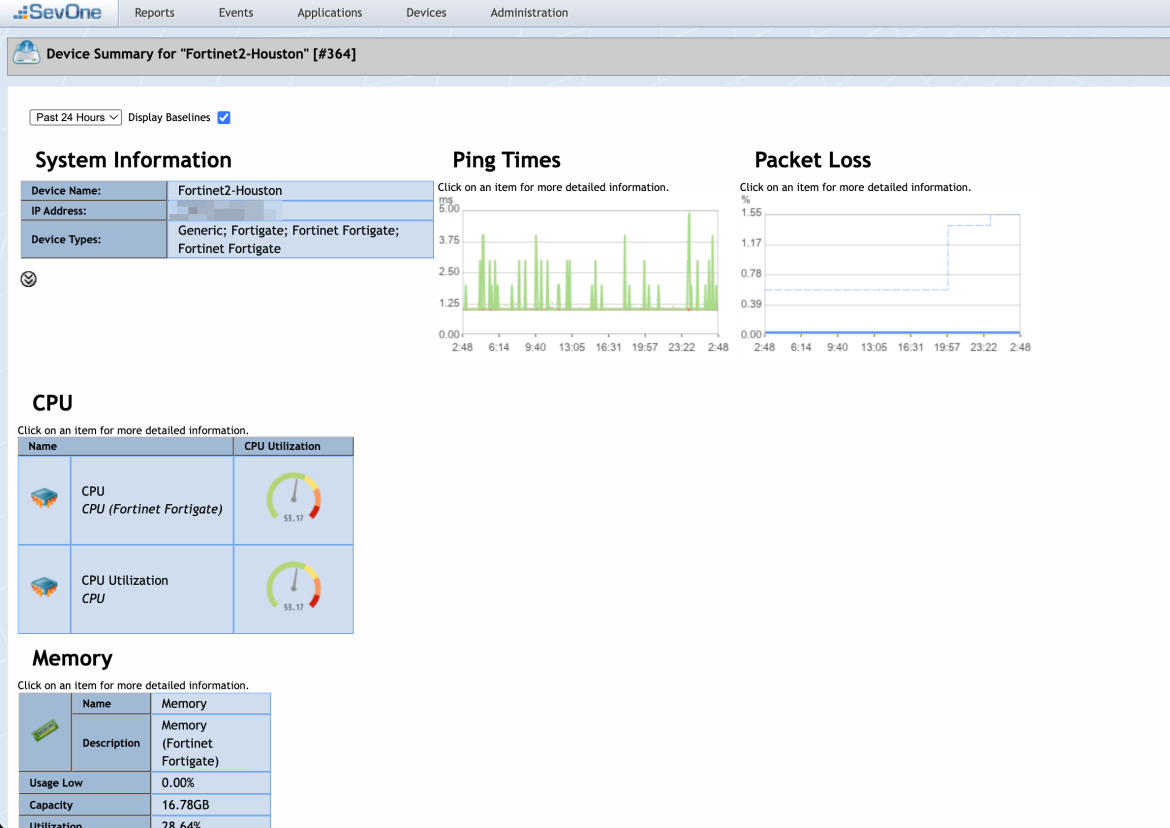Image resolution: width=1170 pixels, height=828 pixels.
Task: Open the Applications menu
Action: click(x=329, y=13)
